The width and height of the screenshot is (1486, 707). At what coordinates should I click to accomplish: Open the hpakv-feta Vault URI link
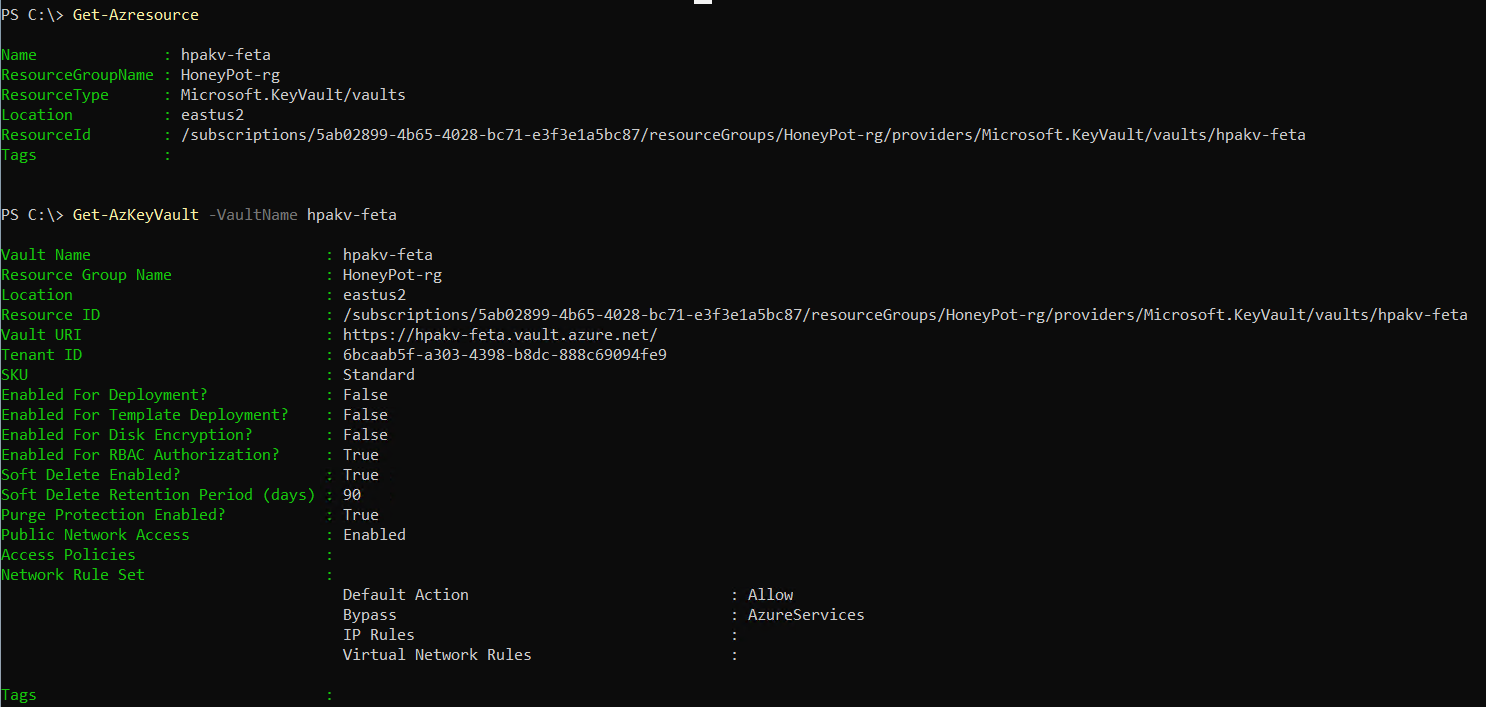coord(500,335)
